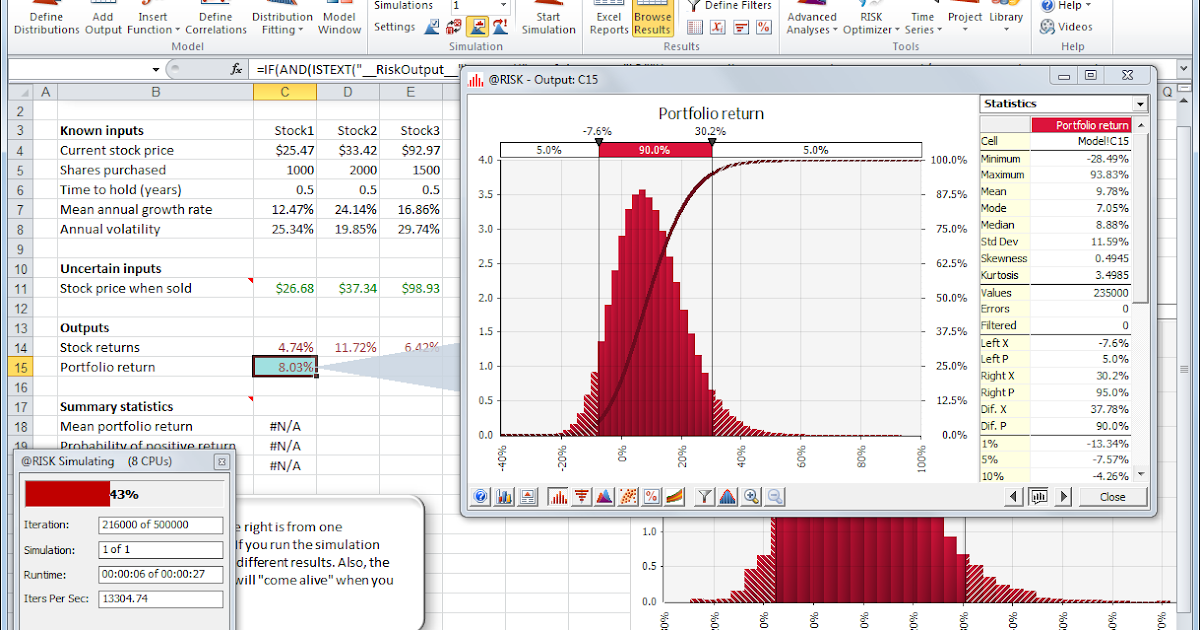Select cell C11 with $26.68
The height and width of the screenshot is (630, 1200).
(285, 288)
